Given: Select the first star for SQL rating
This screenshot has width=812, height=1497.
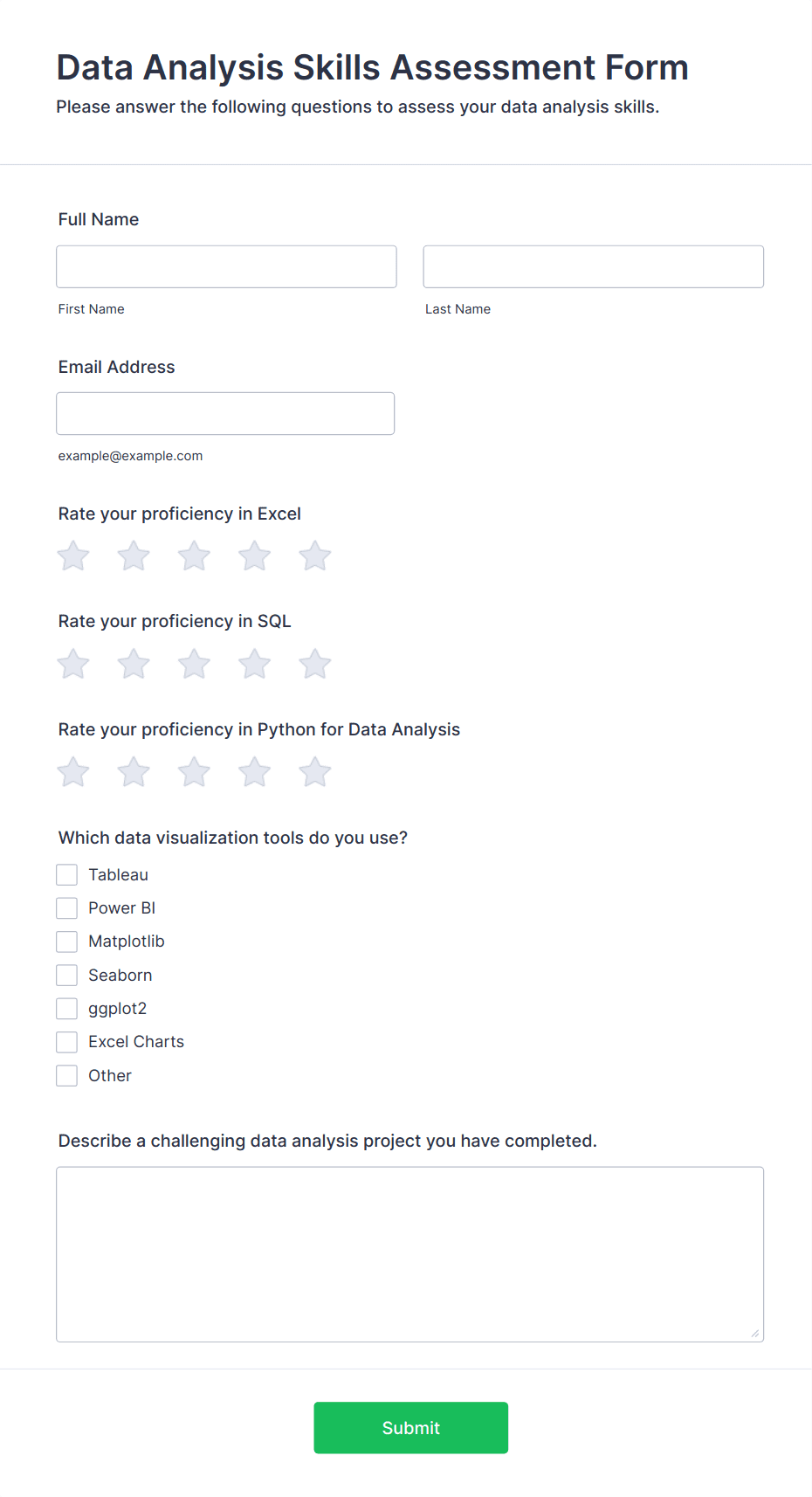Looking at the screenshot, I should [x=72, y=664].
